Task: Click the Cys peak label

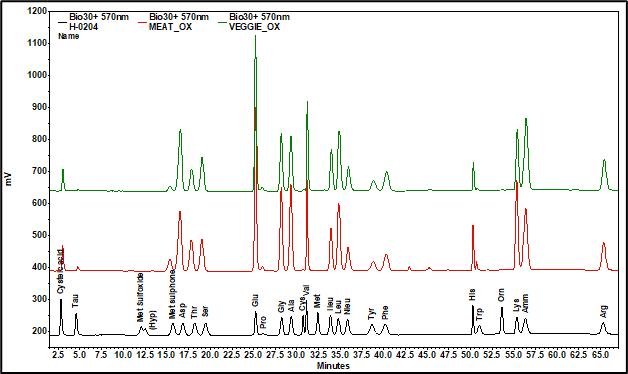Action: [x=301, y=303]
